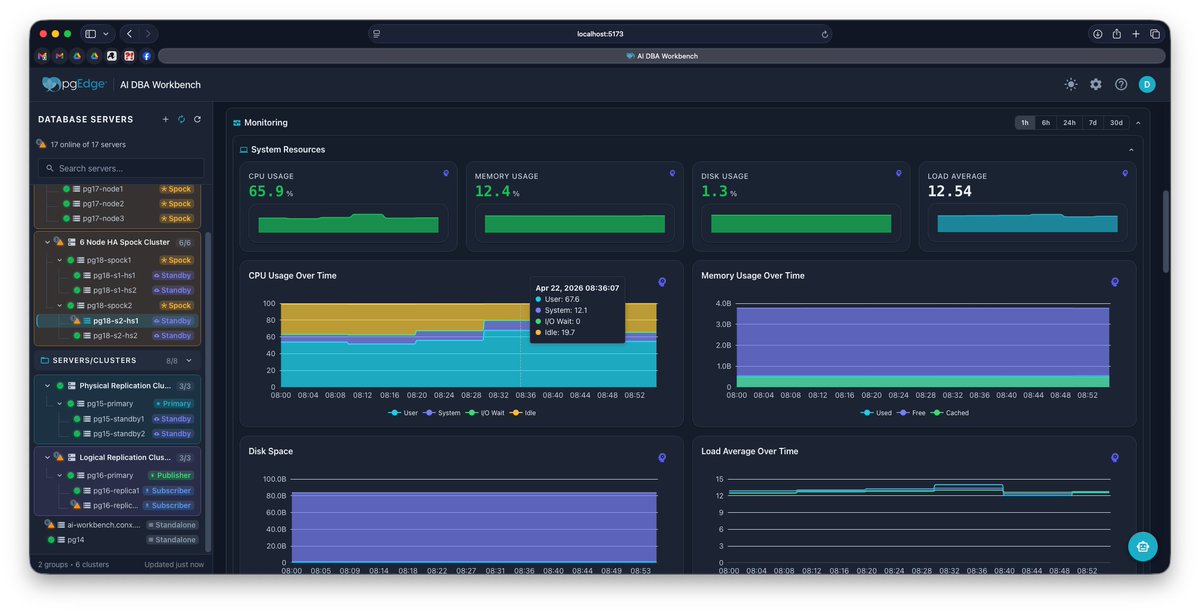1200x613 pixels.
Task: Toggle Free series in Memory chart legend
Action: (911, 413)
